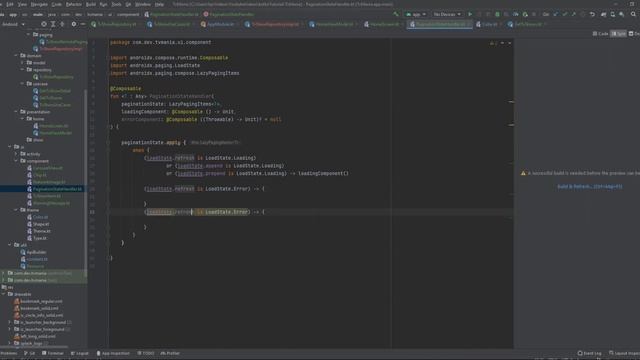Open the Event Log panel
This screenshot has height=360, width=640.
coord(590,353)
